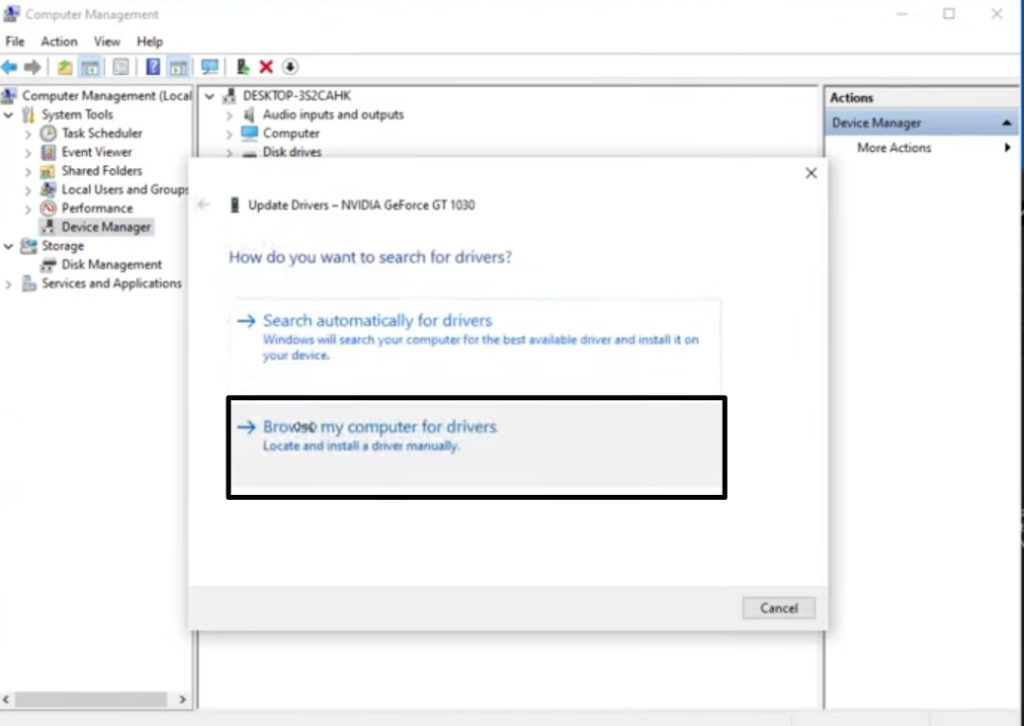Expand the Task Scheduler node
Viewport: 1024px width, 726px height.
[x=27, y=134]
